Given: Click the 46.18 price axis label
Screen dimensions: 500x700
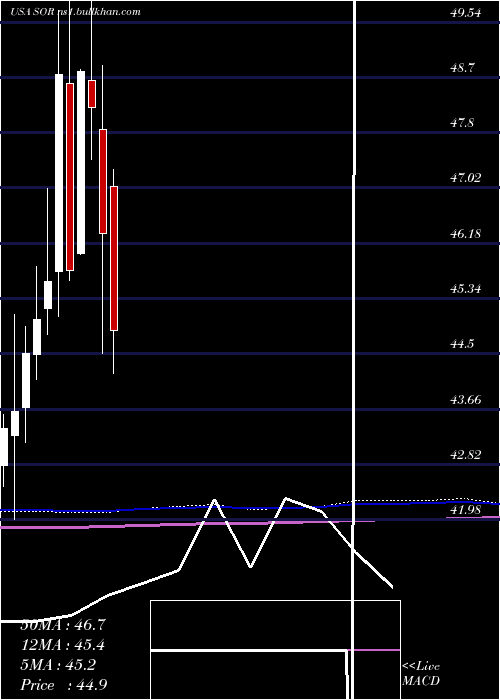Looking at the screenshot, I should click(466, 234).
